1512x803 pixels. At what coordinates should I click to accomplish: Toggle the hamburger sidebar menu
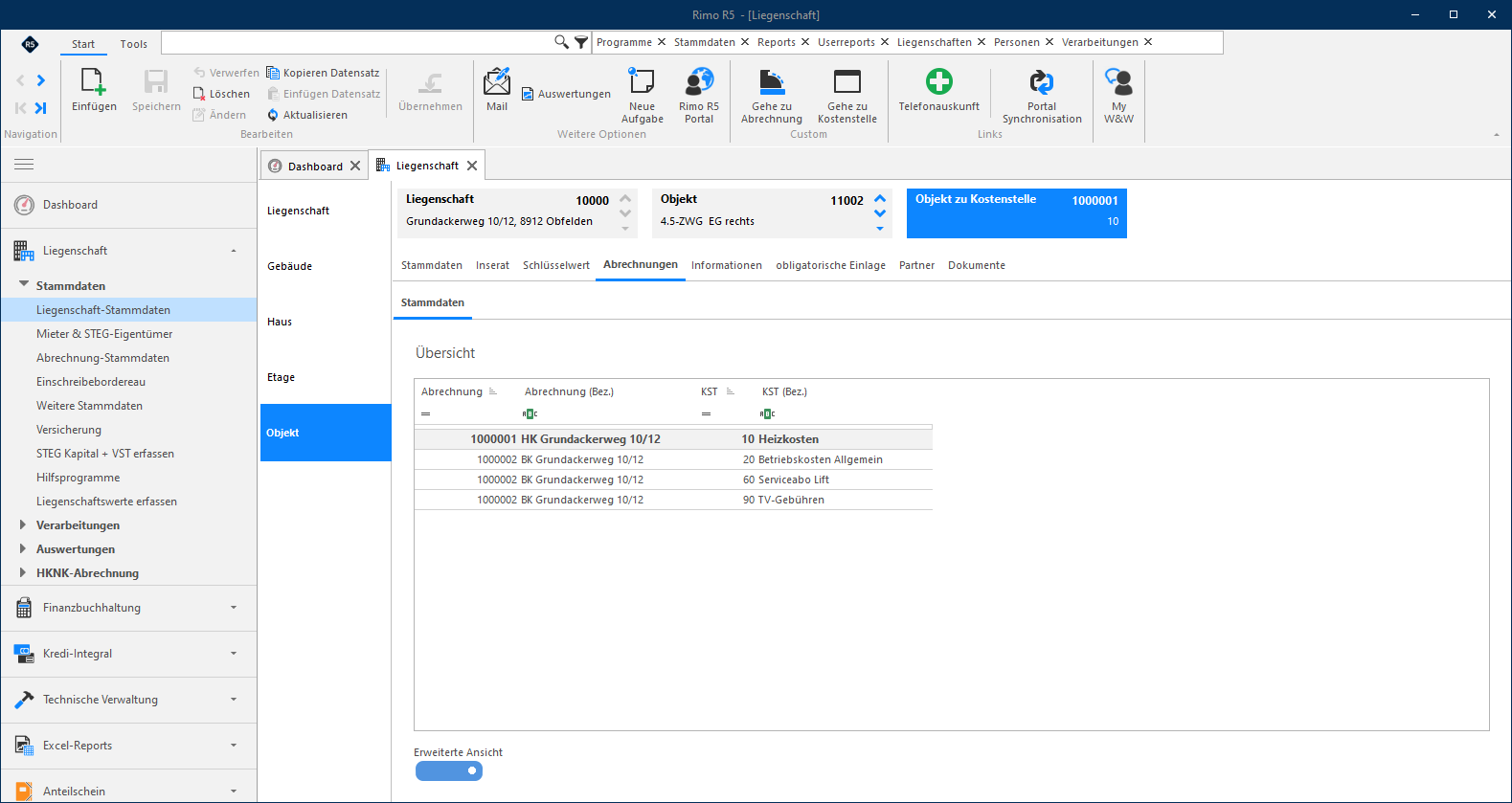click(24, 165)
